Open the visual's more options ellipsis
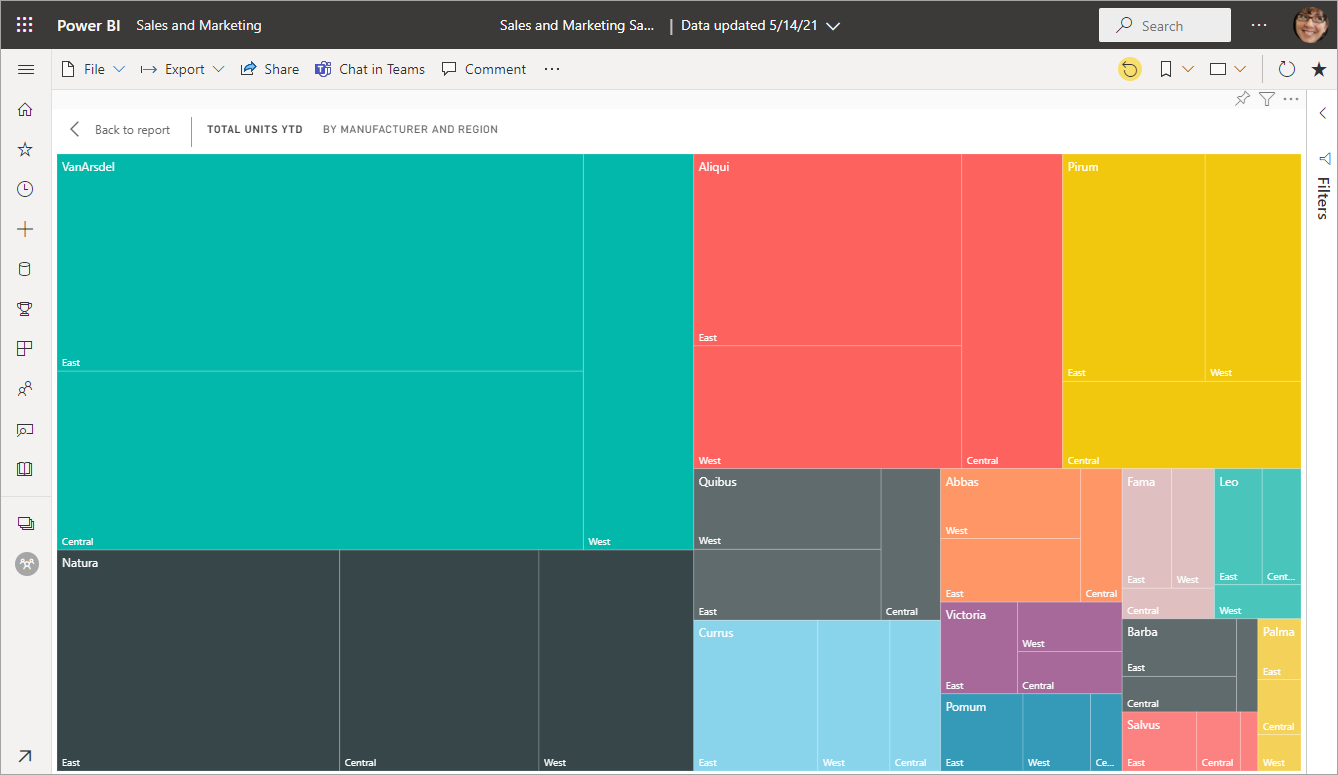This screenshot has width=1338, height=775. 1291,98
